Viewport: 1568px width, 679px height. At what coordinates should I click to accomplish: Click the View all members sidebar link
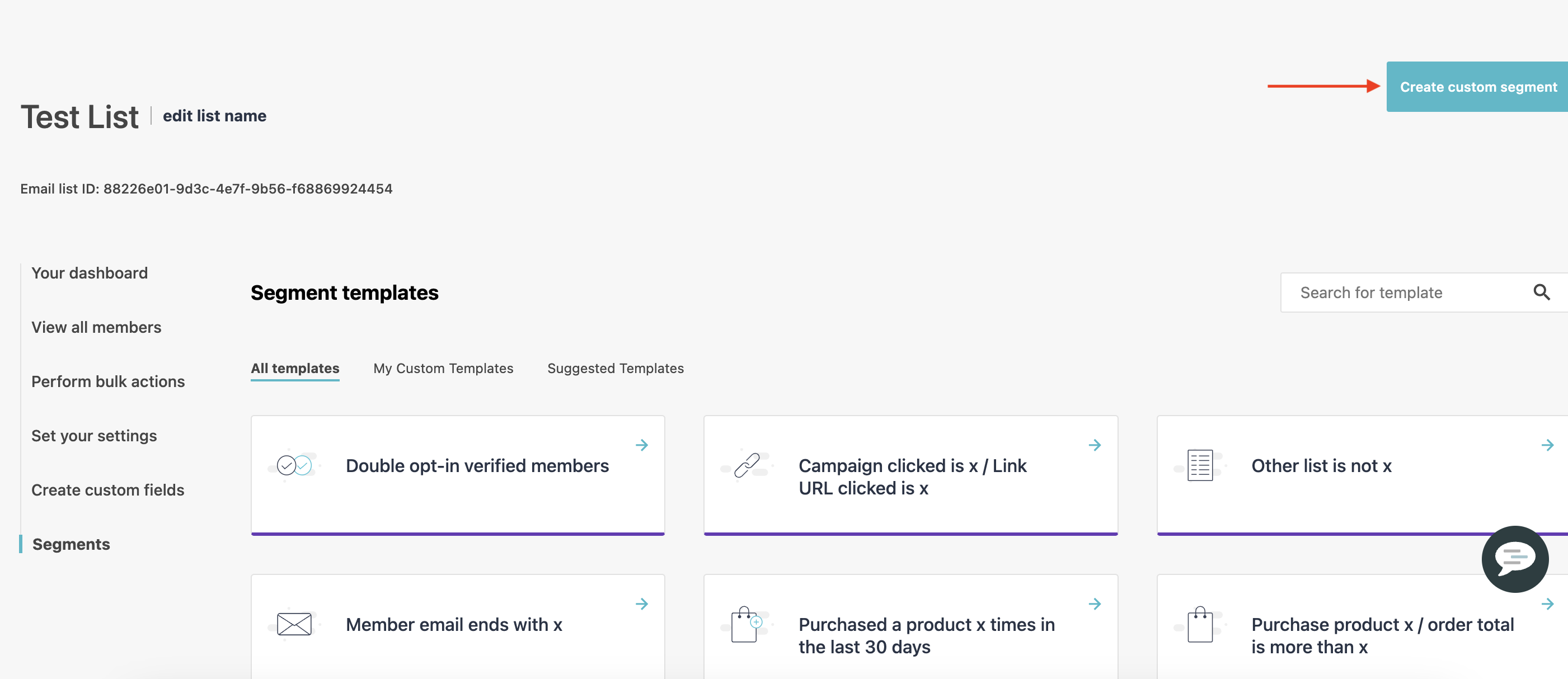coord(96,327)
